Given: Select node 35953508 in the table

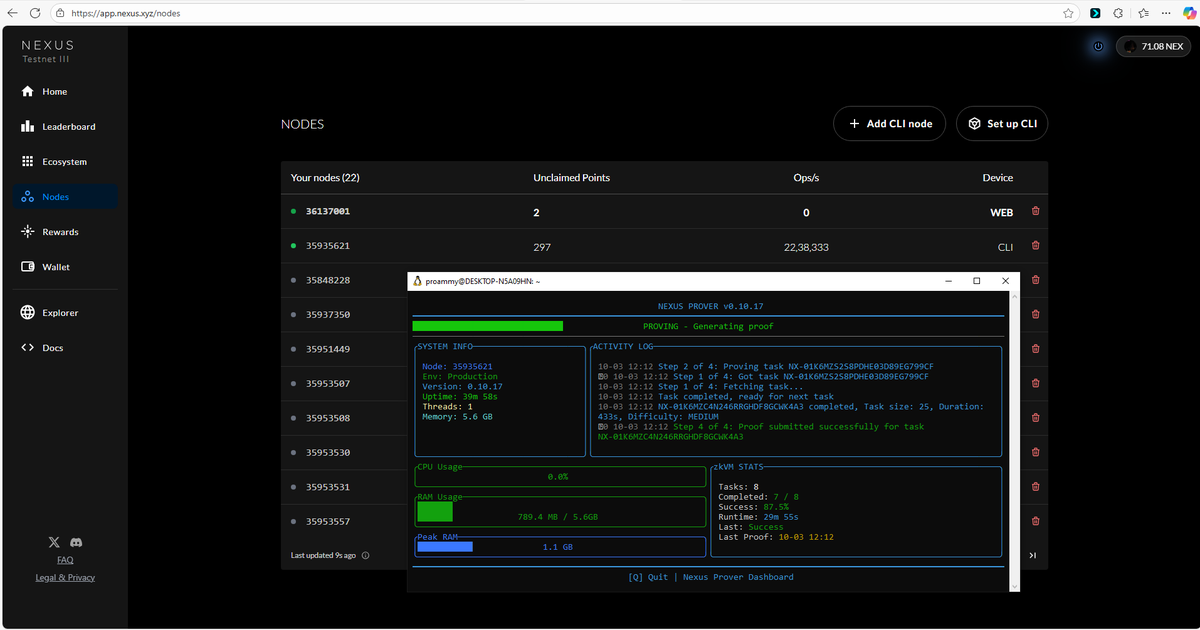Looking at the screenshot, I should (328, 418).
